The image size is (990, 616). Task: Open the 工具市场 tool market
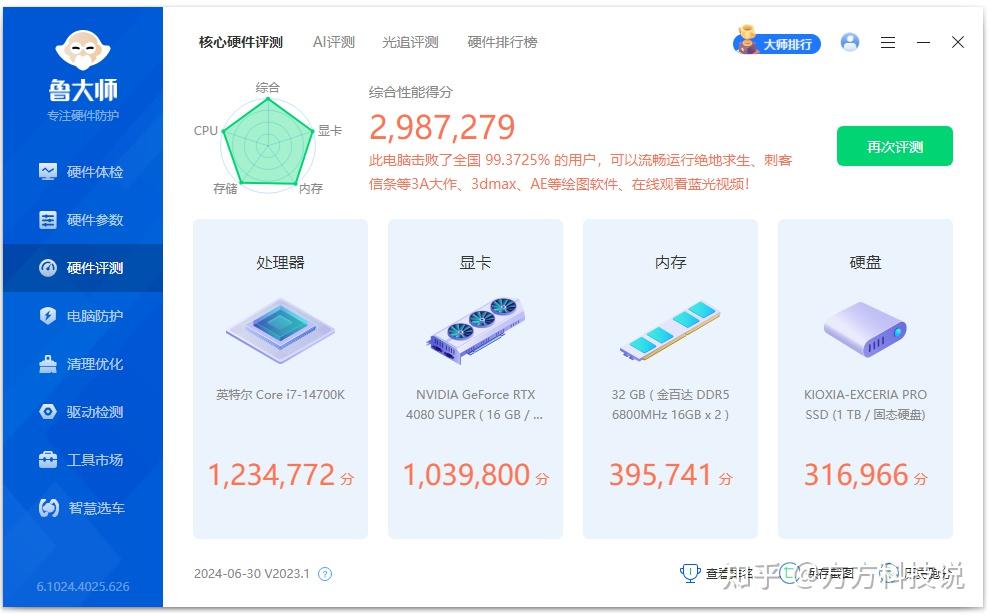[x=83, y=460]
